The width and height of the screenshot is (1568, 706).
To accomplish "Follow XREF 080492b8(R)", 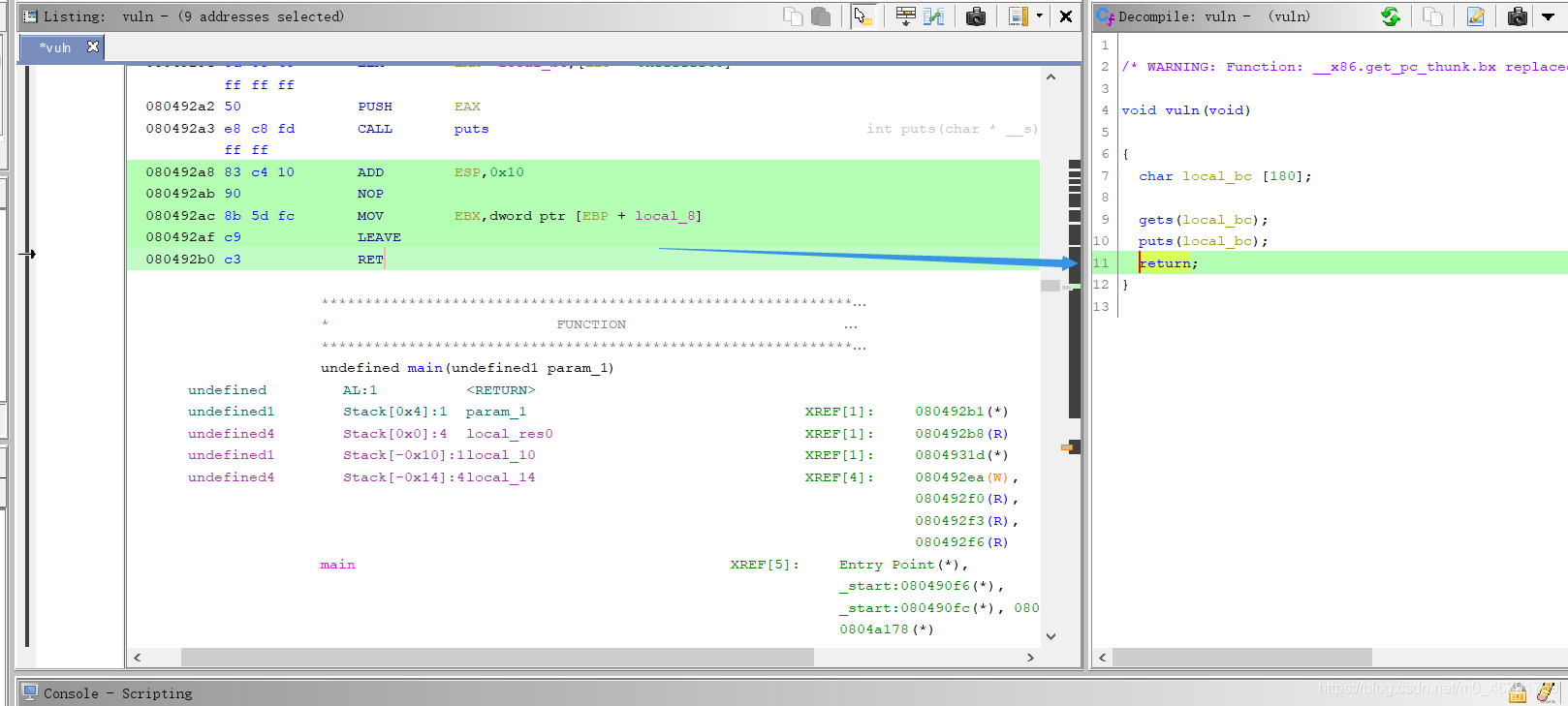I will pos(961,434).
